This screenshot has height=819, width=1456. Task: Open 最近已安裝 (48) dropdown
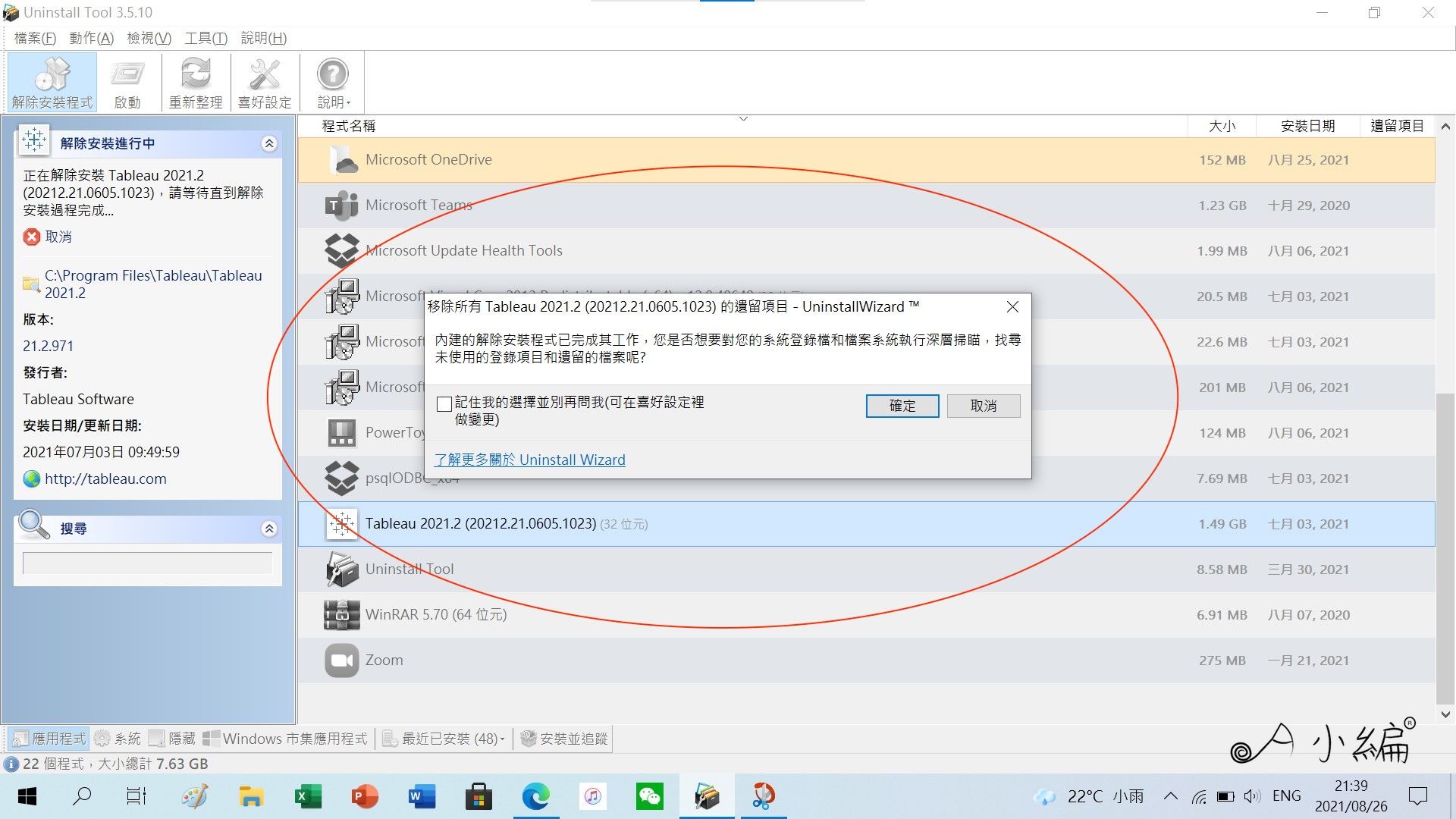(x=444, y=739)
